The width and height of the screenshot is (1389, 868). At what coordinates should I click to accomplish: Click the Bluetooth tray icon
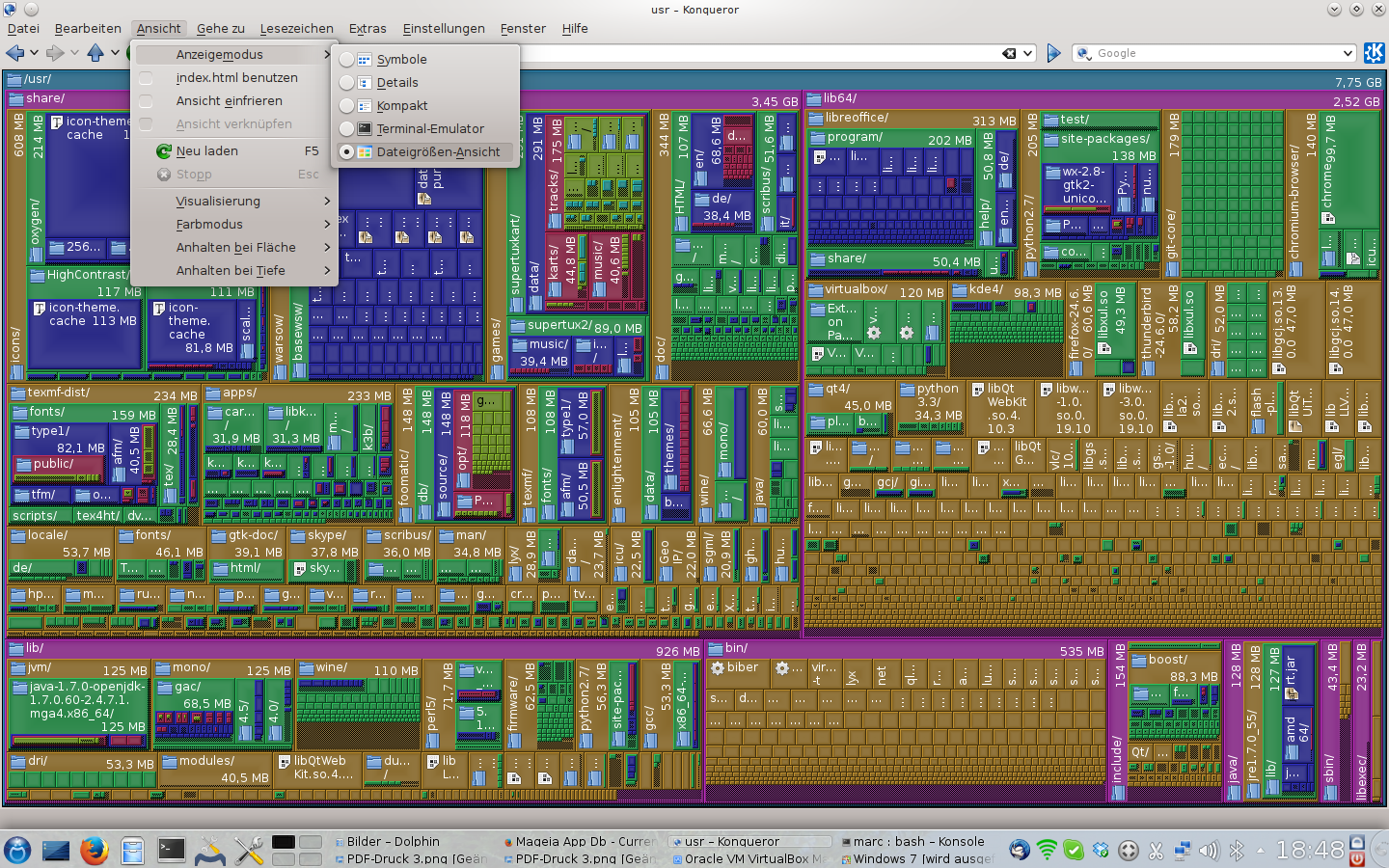point(1237,851)
